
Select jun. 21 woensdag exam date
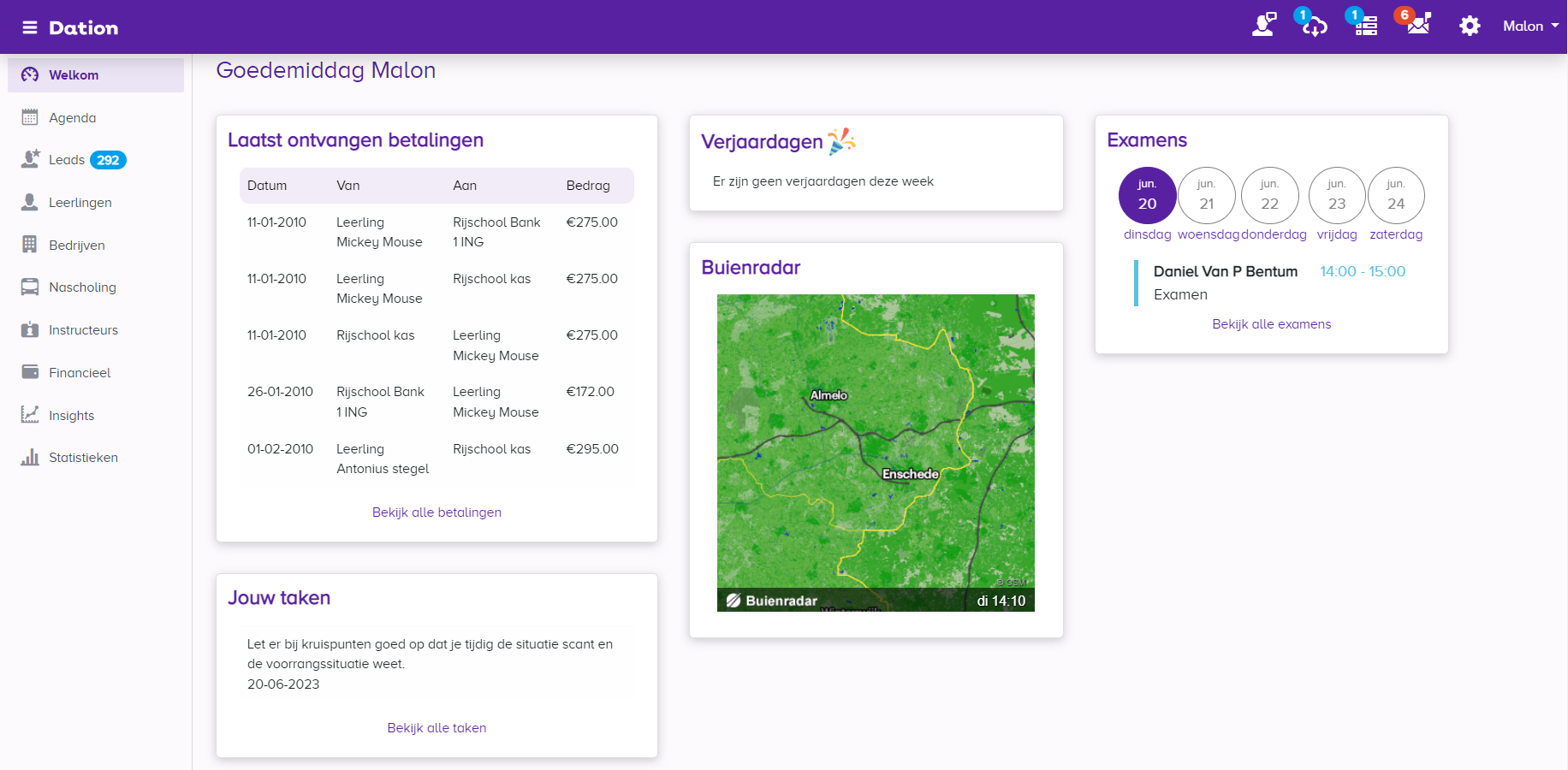tap(1207, 196)
